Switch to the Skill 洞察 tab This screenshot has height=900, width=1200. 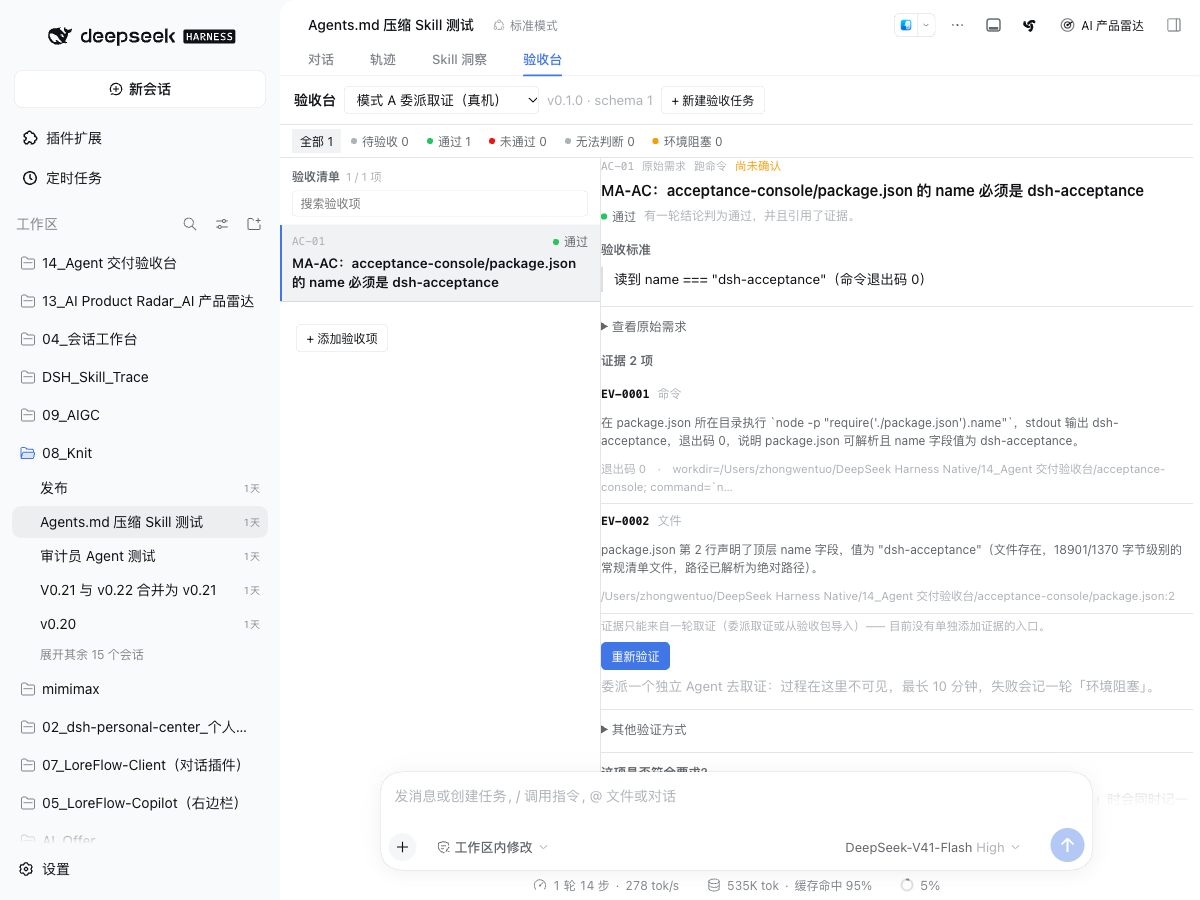[x=460, y=59]
